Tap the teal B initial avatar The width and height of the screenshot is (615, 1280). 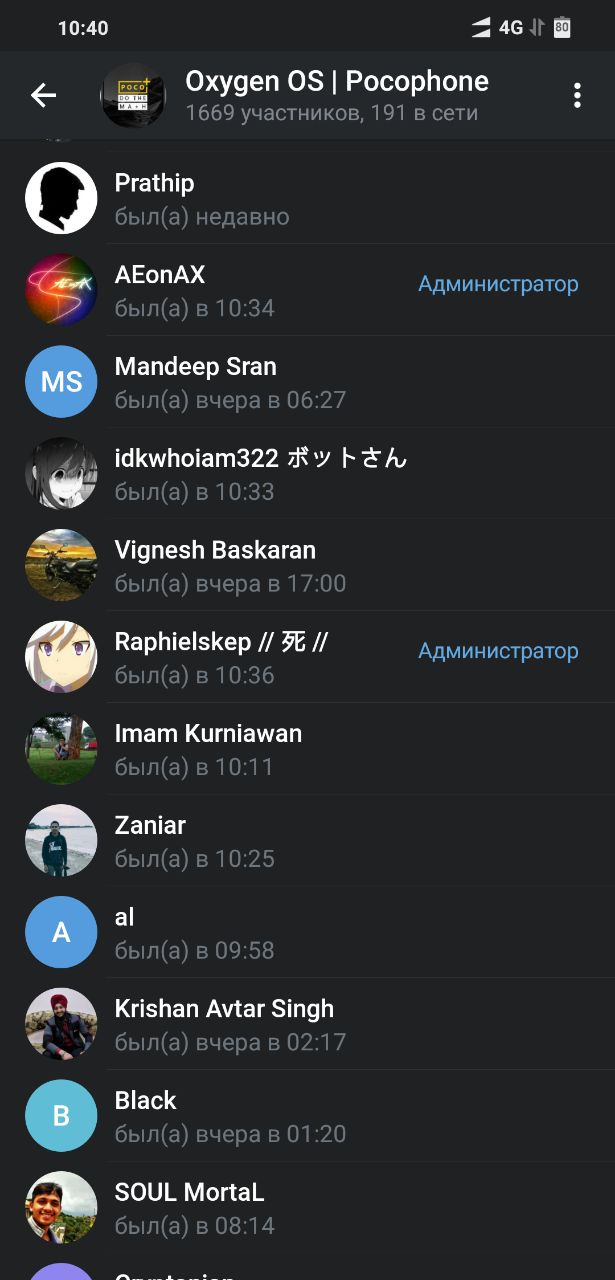tap(61, 1116)
